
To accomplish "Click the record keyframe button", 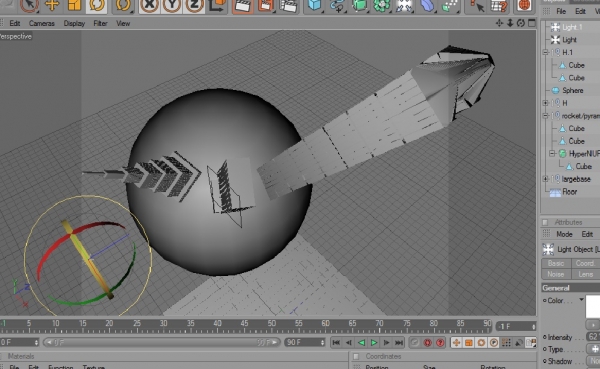I will 414,343.
